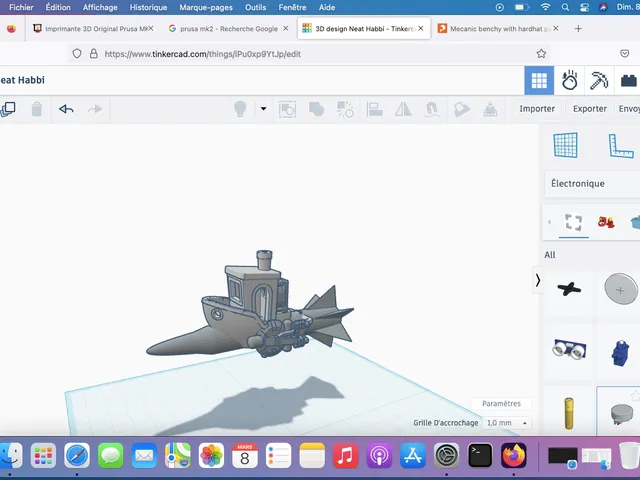Select the Ruler tool
The width and height of the screenshot is (640, 480).
[621, 146]
